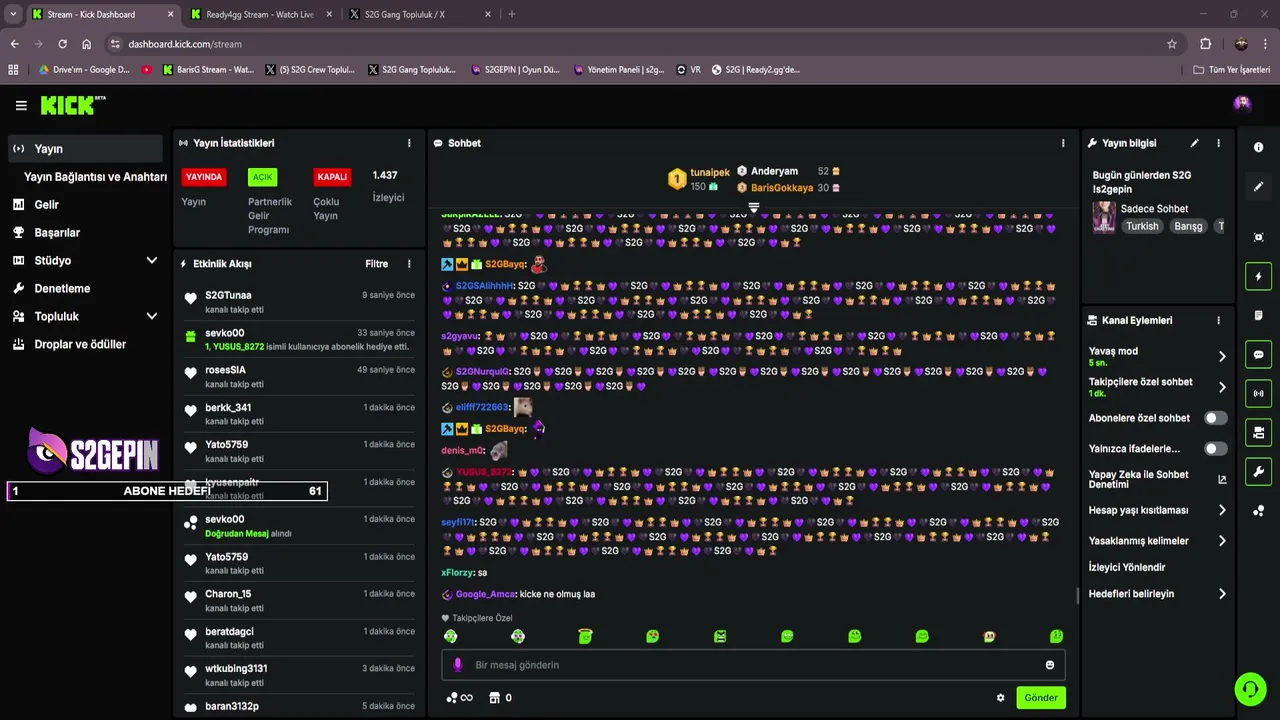The image size is (1280, 720).
Task: Click the Sadece Sohbet category thumbnail
Action: (1104, 217)
